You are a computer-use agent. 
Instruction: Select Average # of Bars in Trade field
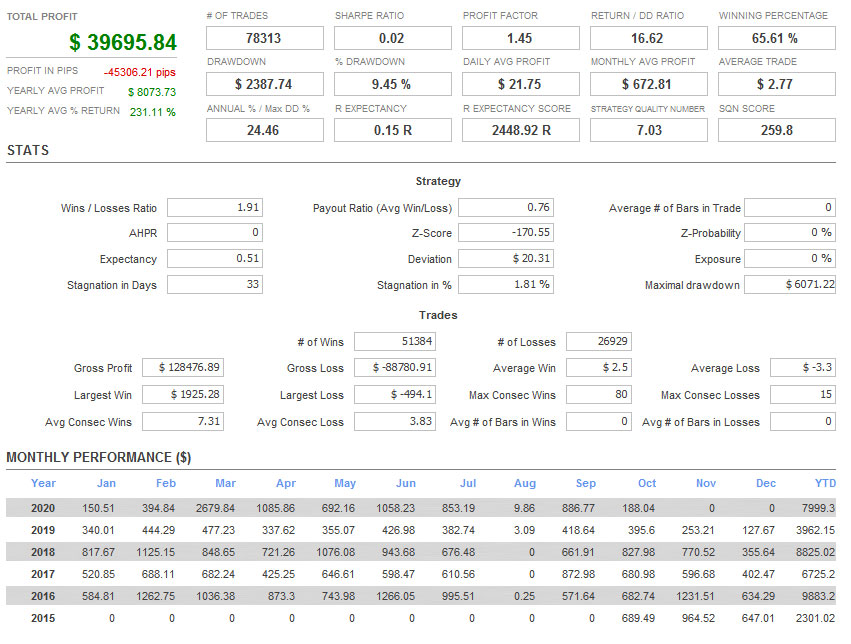point(790,207)
